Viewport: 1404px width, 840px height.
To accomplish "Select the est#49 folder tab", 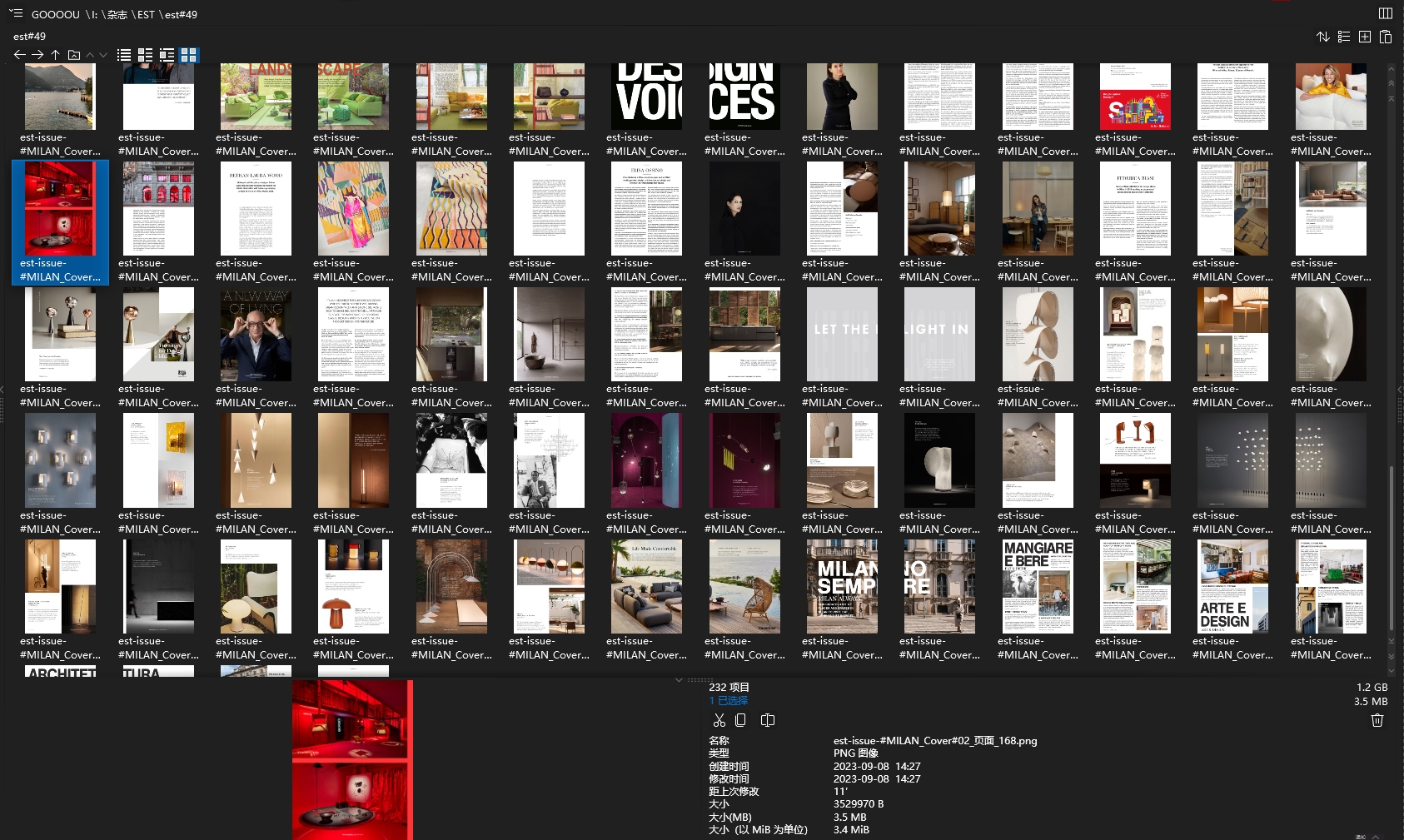I will [x=30, y=36].
